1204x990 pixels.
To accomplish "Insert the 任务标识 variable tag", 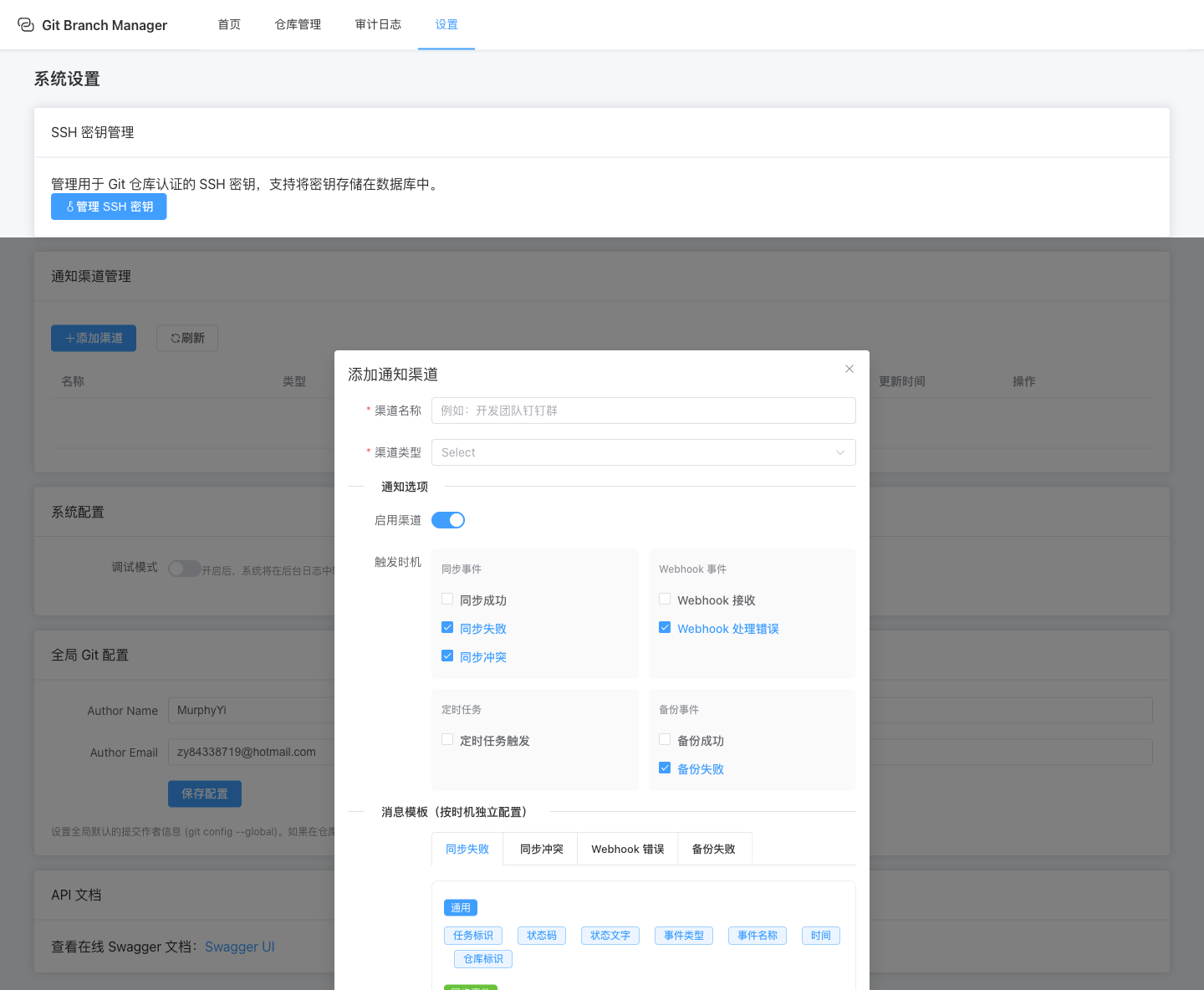I will [x=472, y=936].
